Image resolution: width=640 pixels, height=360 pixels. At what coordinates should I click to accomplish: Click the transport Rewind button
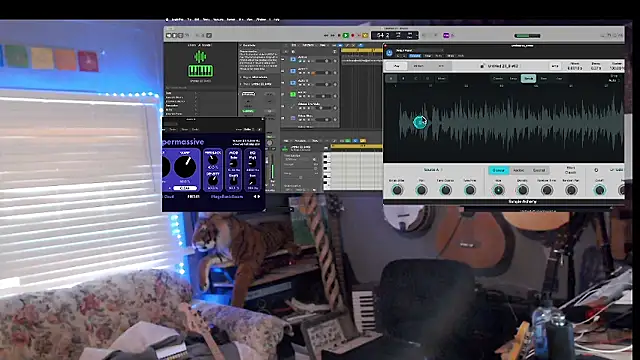pos(326,36)
